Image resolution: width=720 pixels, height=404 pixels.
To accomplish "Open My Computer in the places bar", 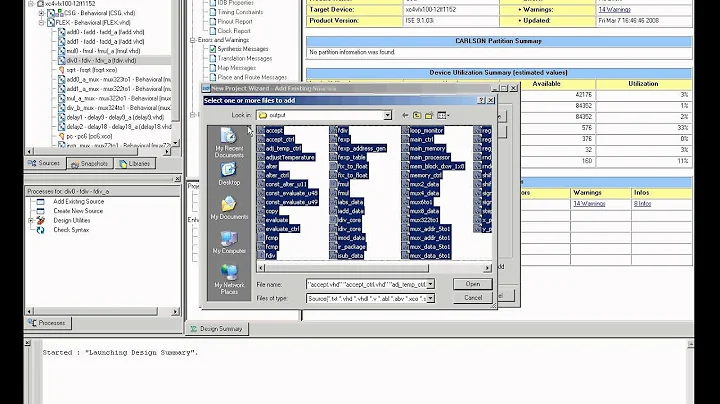I will point(229,242).
